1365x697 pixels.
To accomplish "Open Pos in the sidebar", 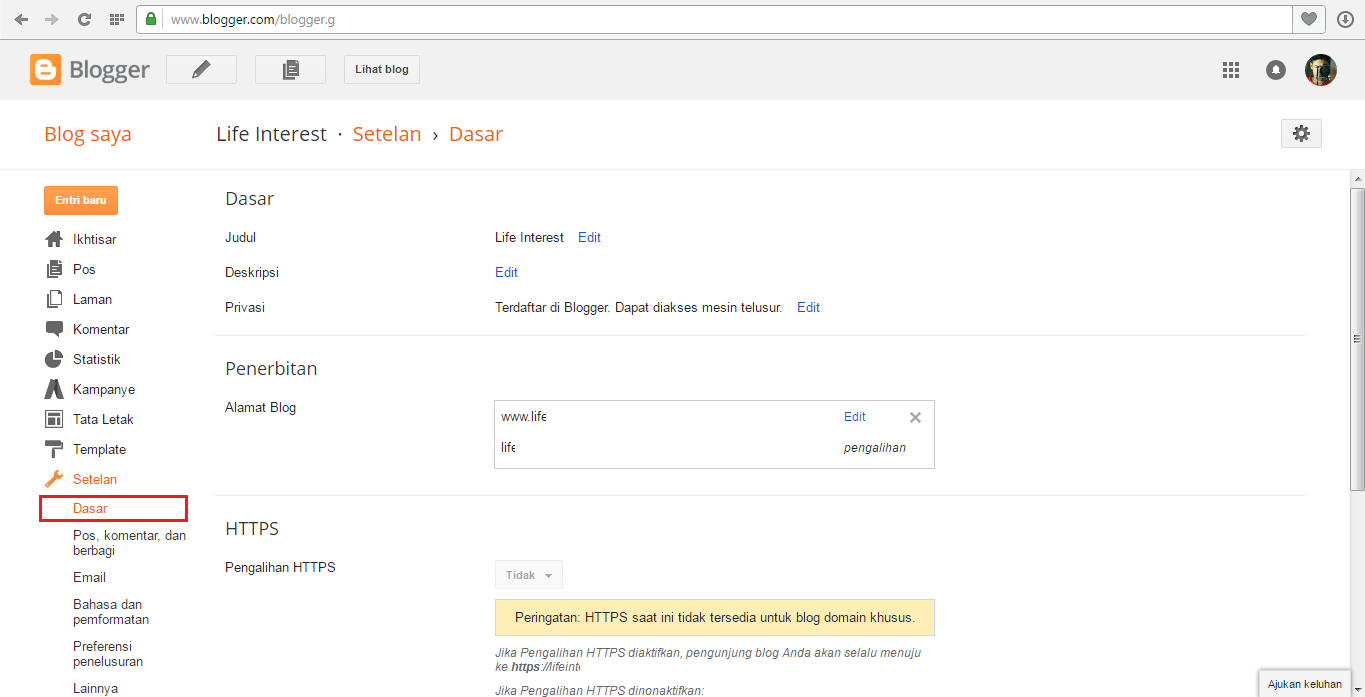I will 84,269.
